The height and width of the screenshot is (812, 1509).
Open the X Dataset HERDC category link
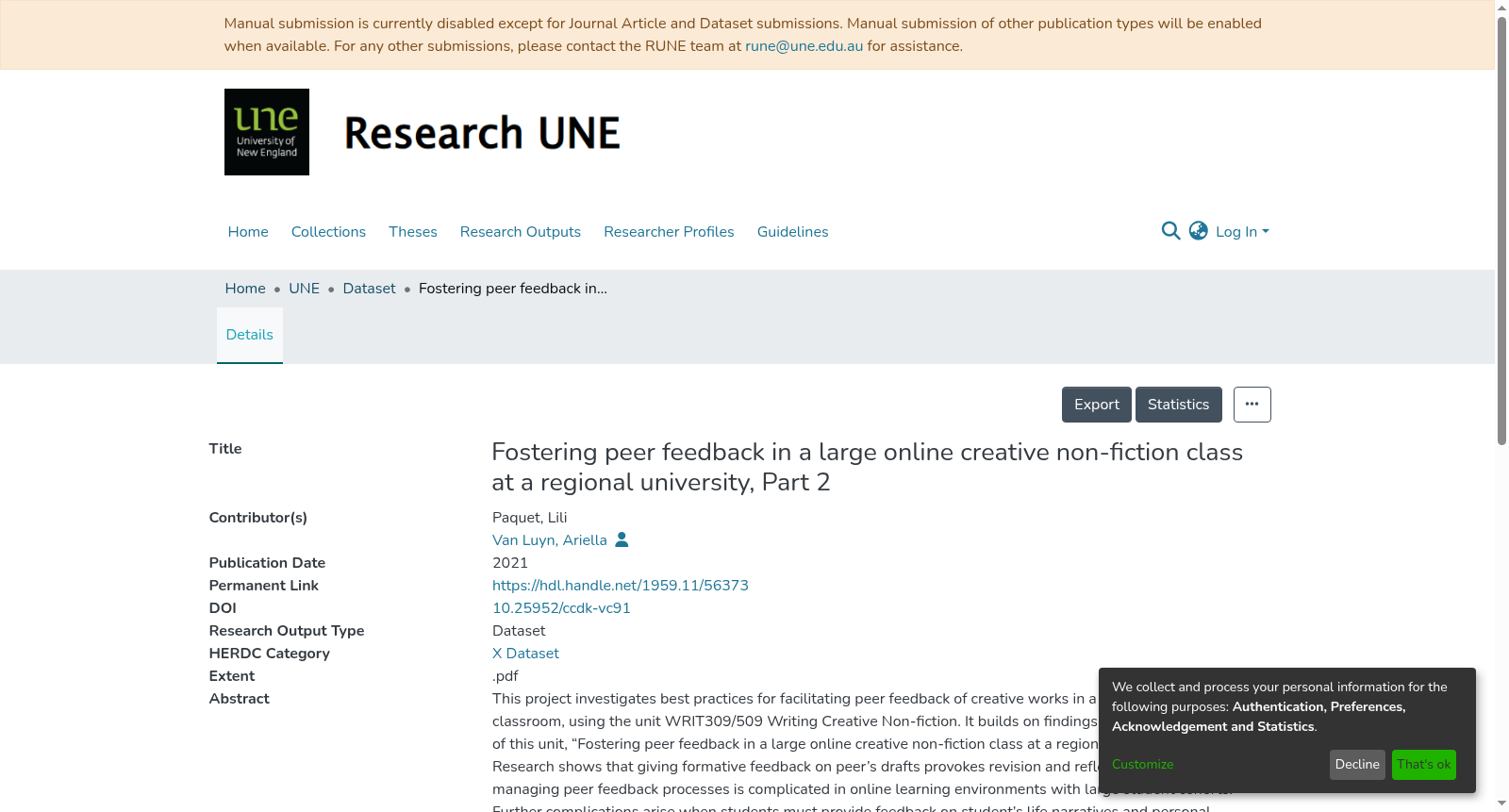[x=525, y=654]
